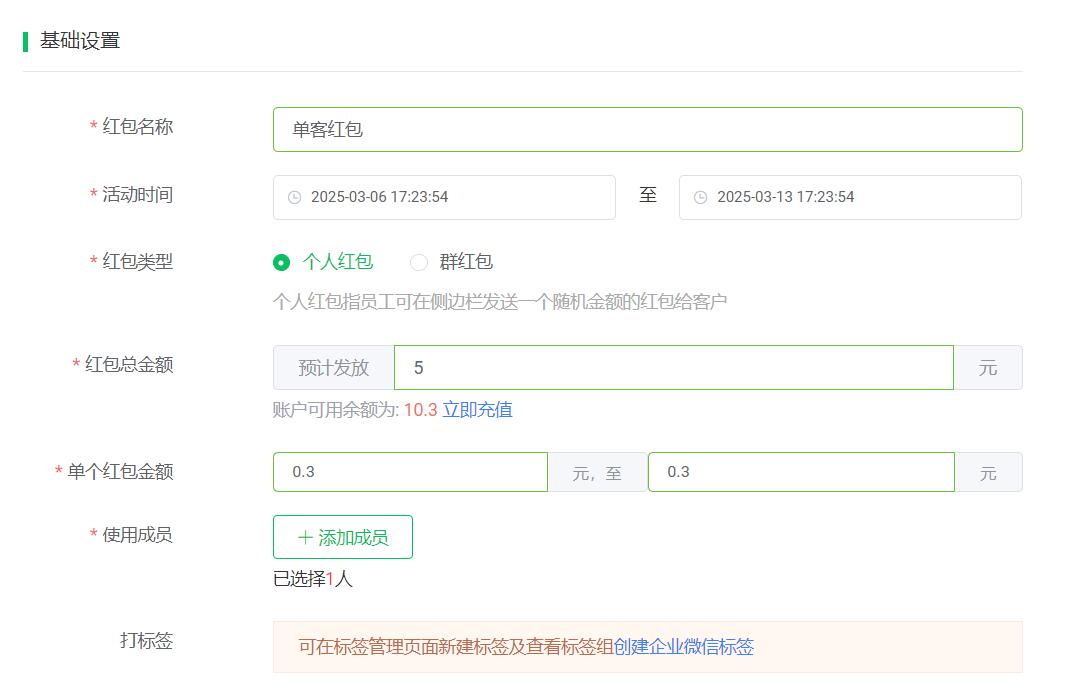The width and height of the screenshot is (1083, 683).
Task: Click the clock icon in start time
Action: [x=294, y=198]
